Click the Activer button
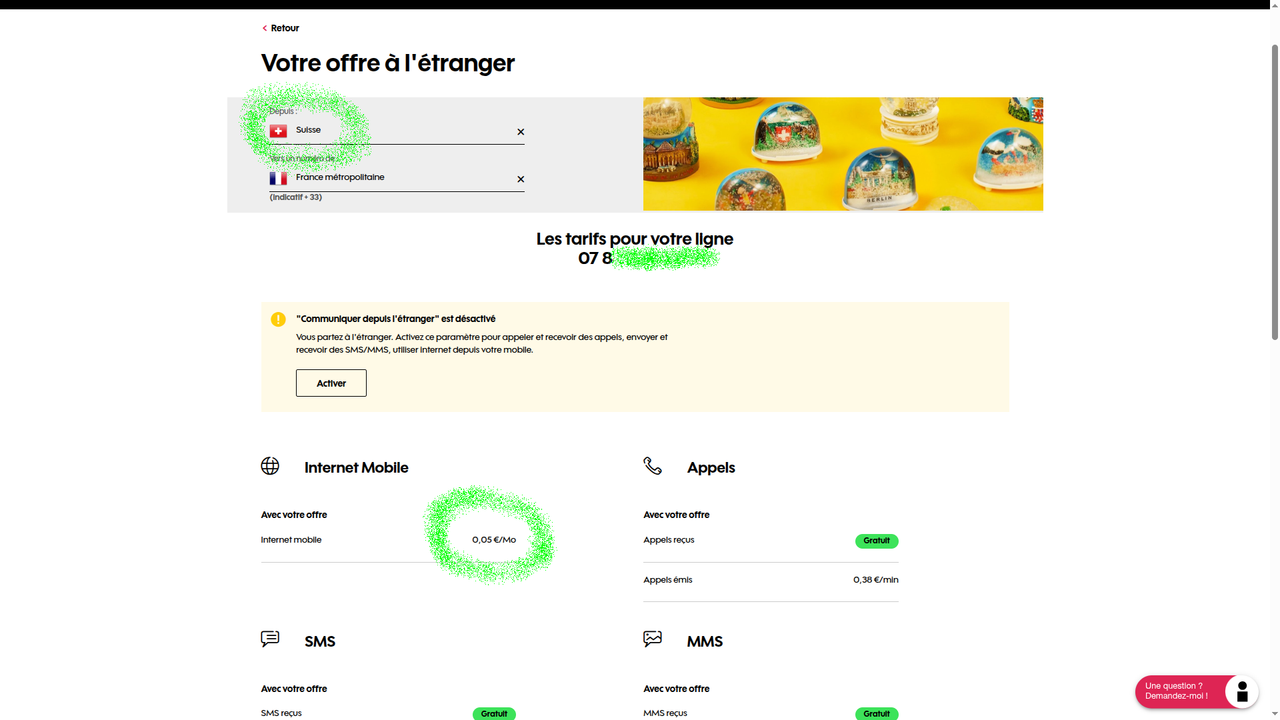Viewport: 1280px width, 720px height. pyautogui.click(x=331, y=383)
